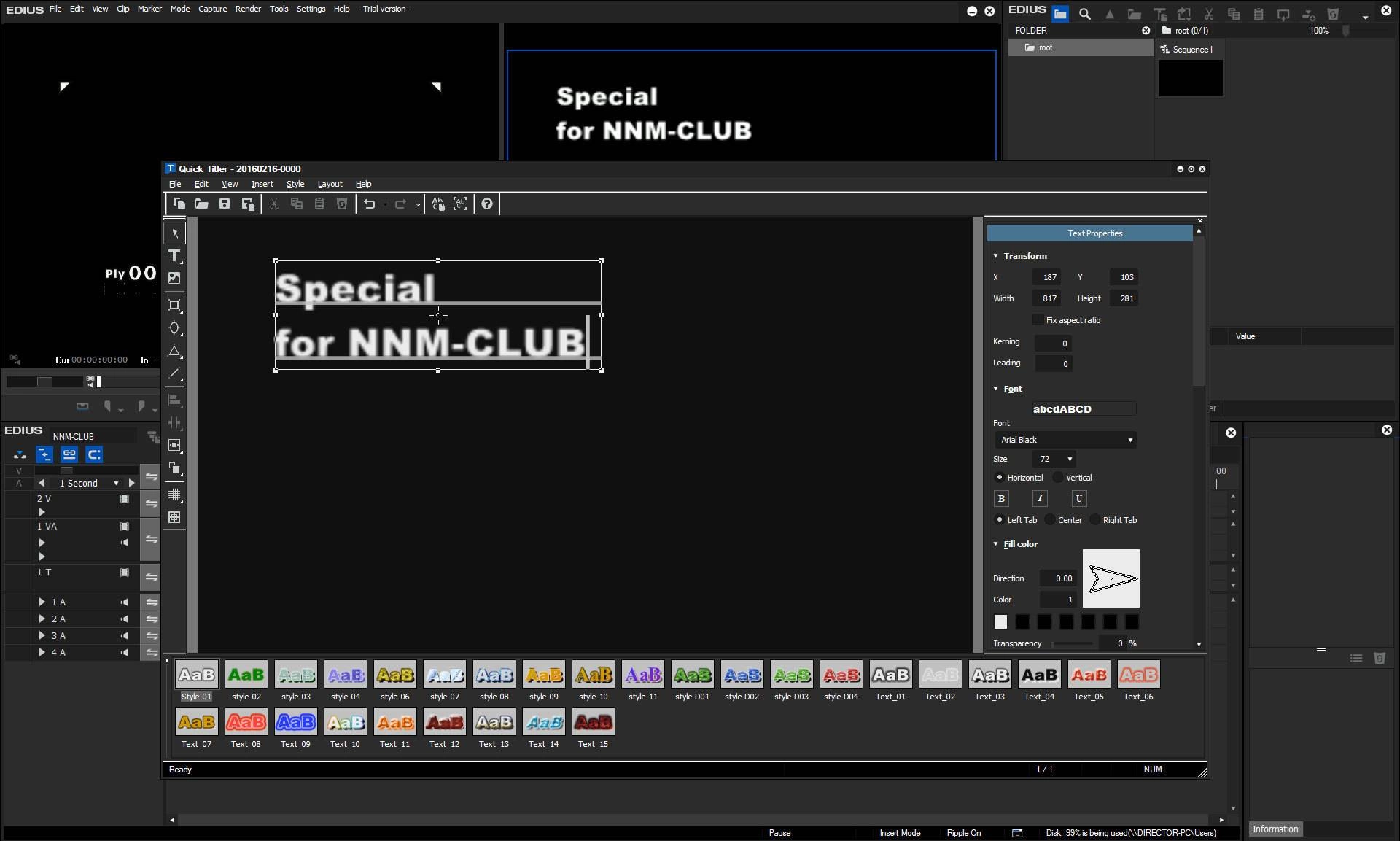Apply the Text_09 style preset
The image size is (1400, 841).
tap(295, 729)
